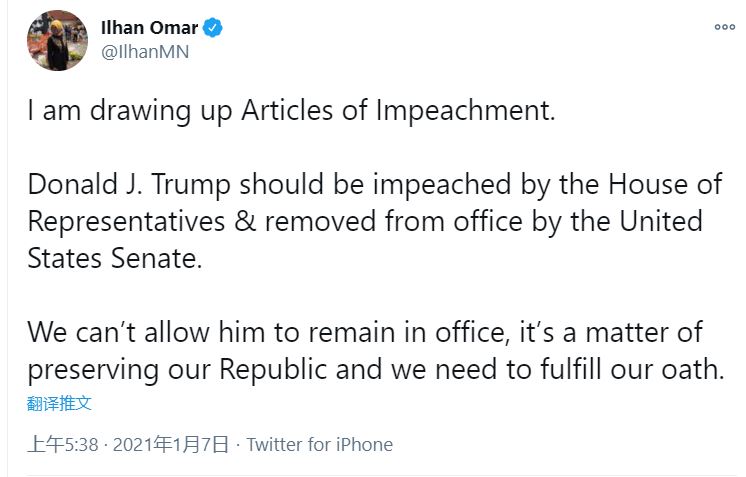
Task: Click the 2021年1月7日 date text
Action: (x=171, y=444)
